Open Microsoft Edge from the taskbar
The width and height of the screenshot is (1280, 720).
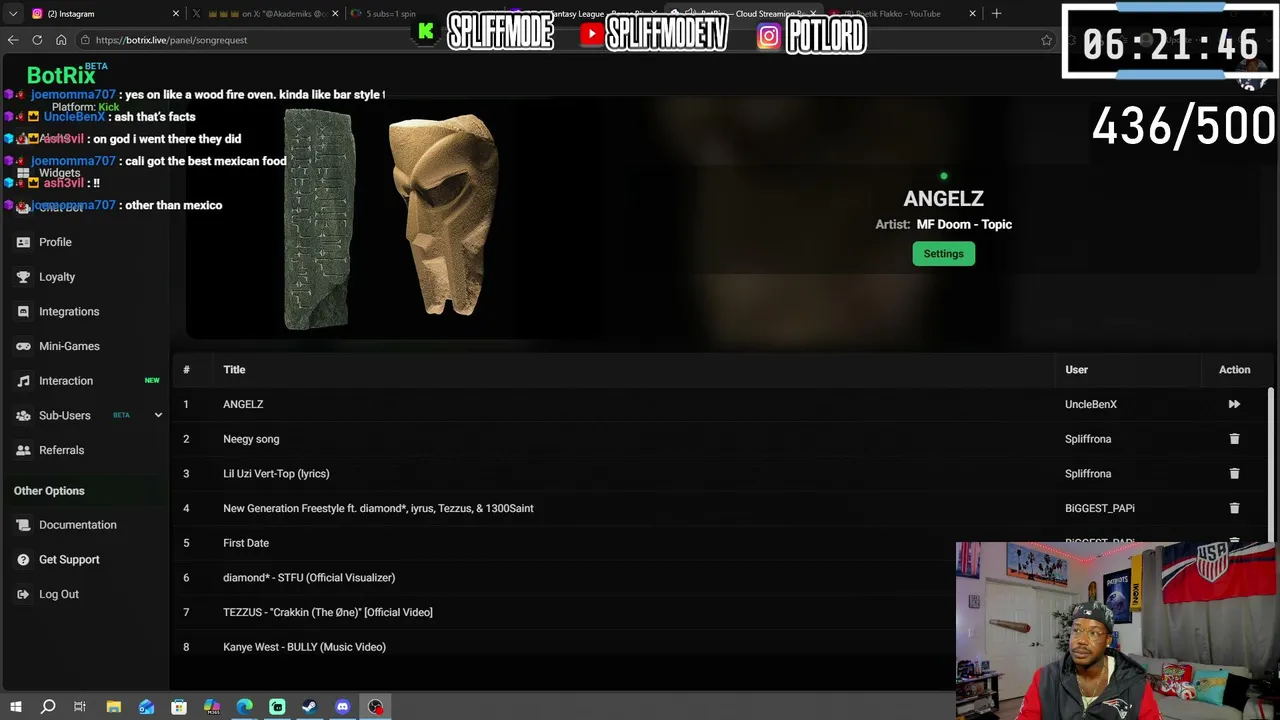click(x=245, y=707)
